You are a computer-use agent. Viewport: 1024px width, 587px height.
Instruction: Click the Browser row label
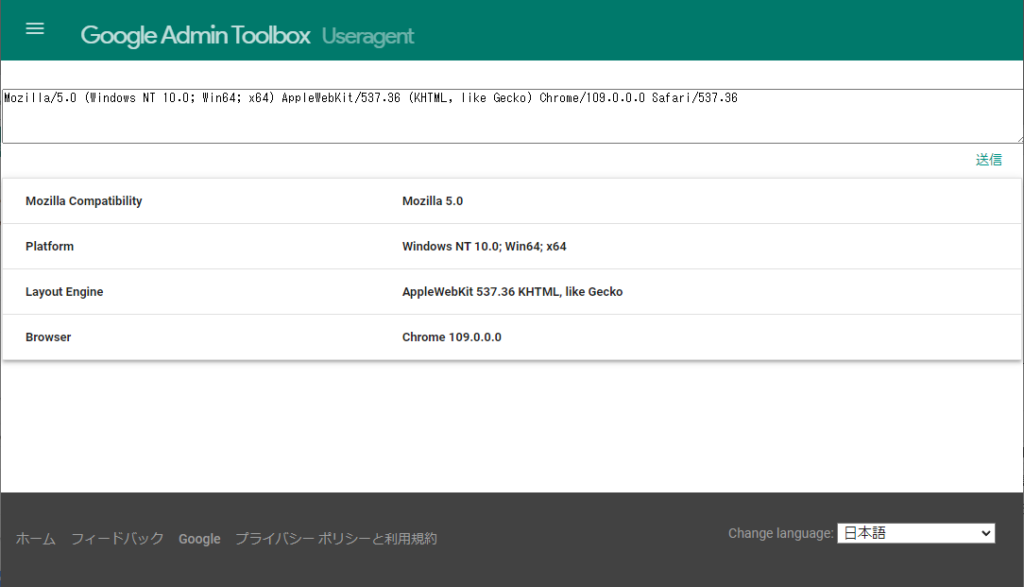click(x=48, y=337)
